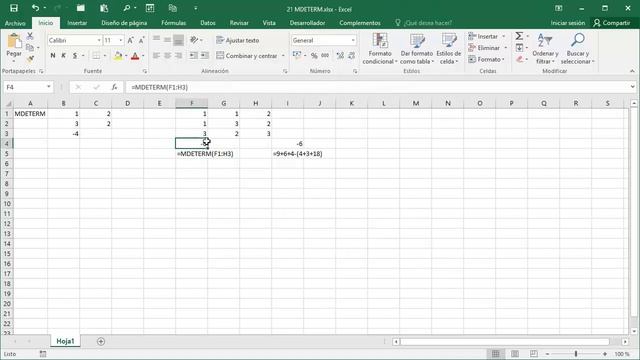Expand Combinar y centrar options arrow
640x360 pixels.
point(283,56)
